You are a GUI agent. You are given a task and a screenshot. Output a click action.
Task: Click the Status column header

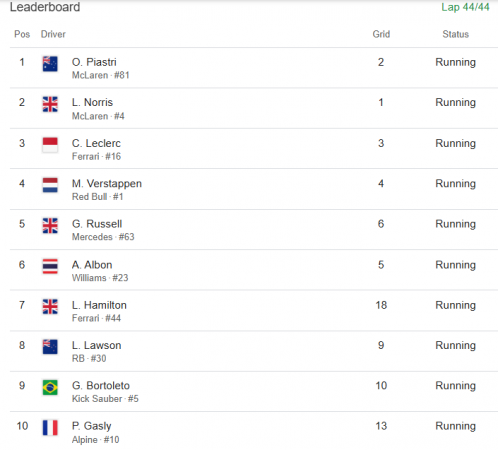click(x=455, y=34)
